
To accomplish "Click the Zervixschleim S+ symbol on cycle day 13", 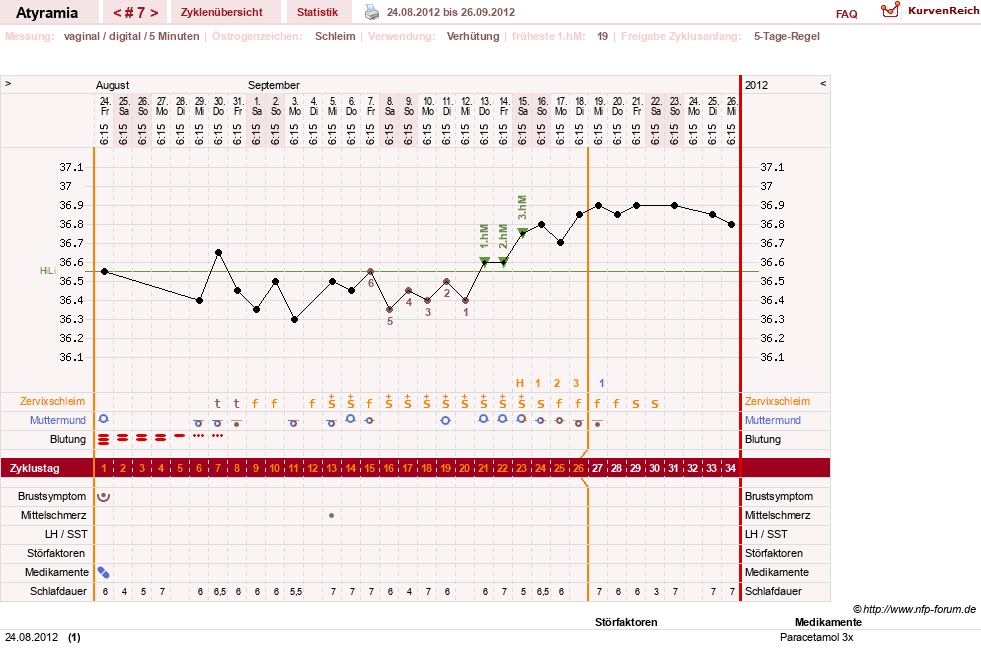I will pos(332,401).
